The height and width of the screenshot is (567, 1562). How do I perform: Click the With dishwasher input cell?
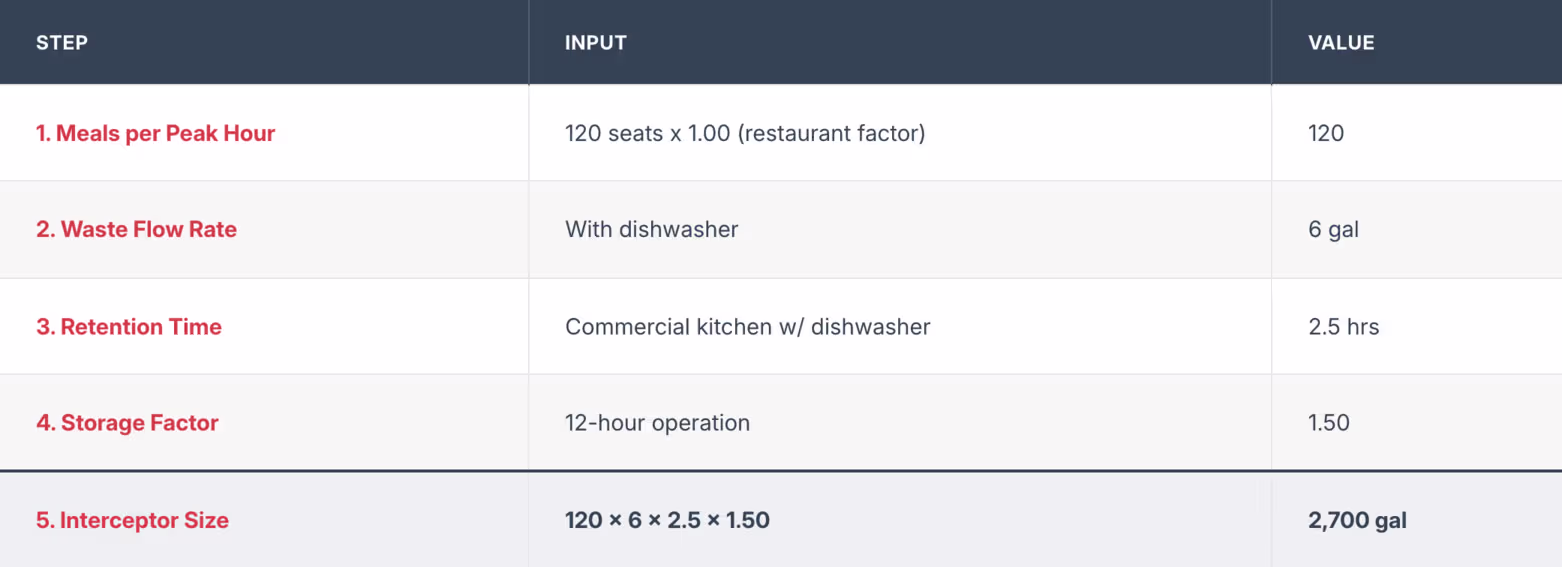(x=652, y=229)
